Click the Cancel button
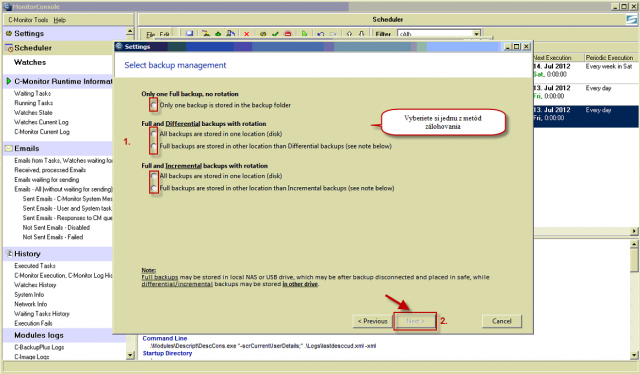Viewport: 640px width, 374px height. (x=502, y=321)
